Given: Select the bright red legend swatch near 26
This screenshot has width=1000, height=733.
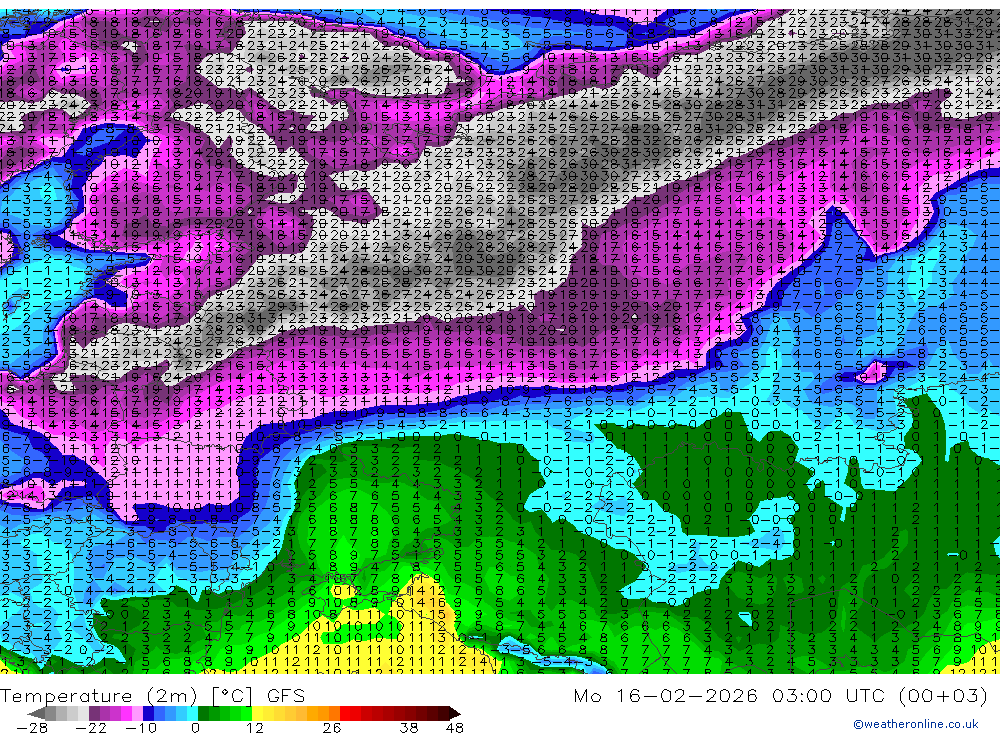Looking at the screenshot, I should click(x=345, y=714).
